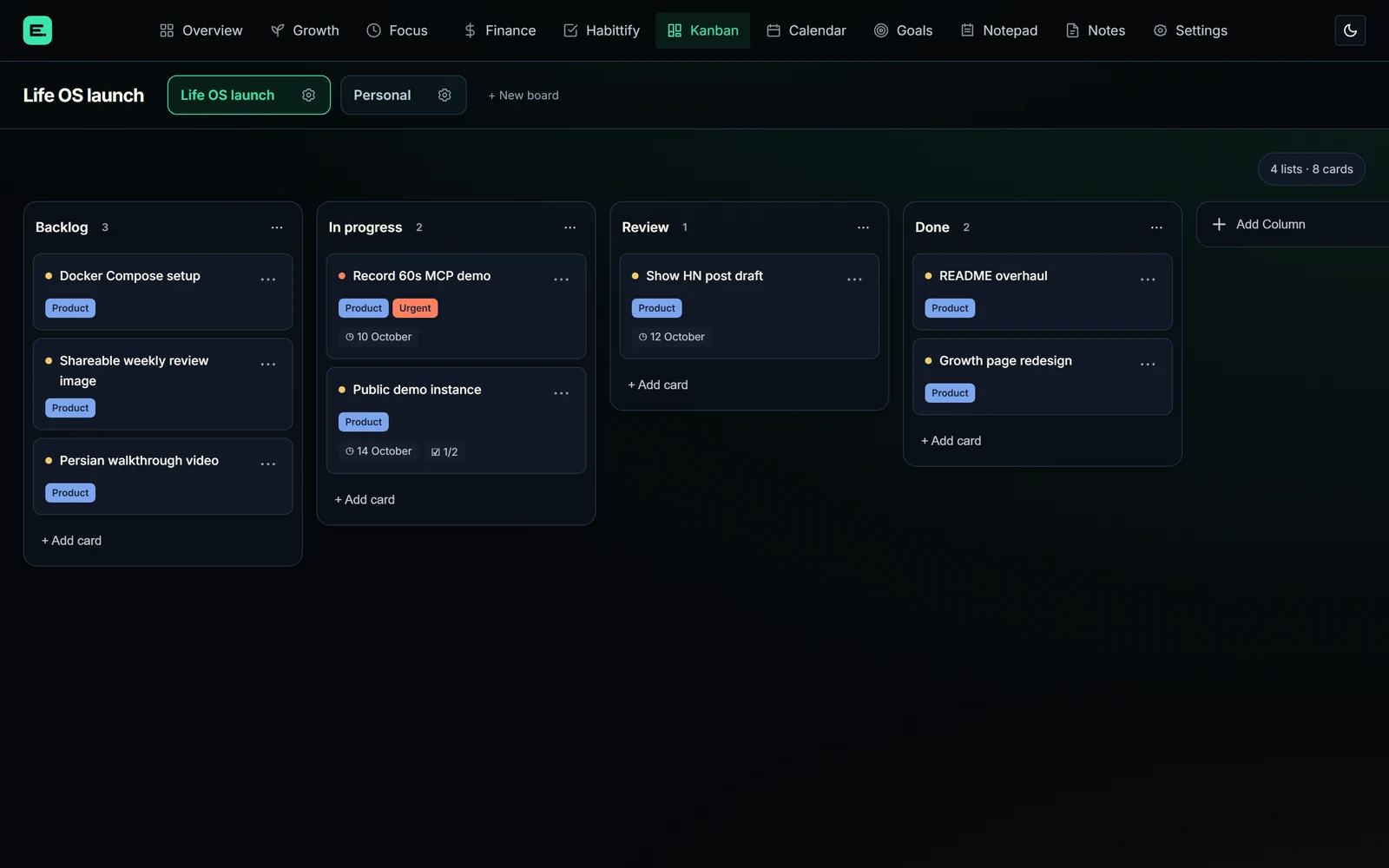Open Backlog column options menu
Viewport: 1389px width, 868px height.
coord(277,227)
